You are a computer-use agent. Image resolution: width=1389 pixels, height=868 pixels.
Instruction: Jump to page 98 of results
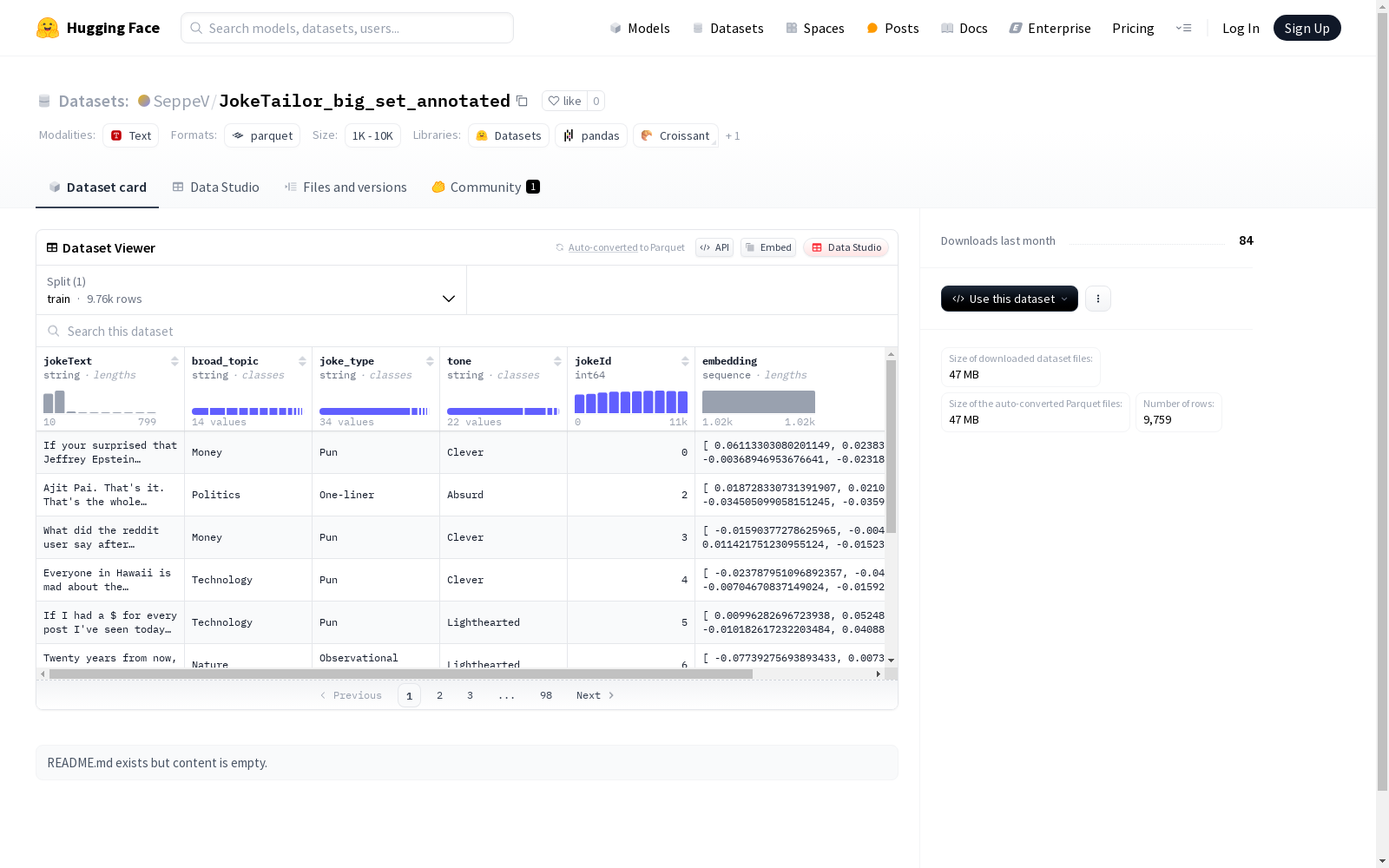coord(546,695)
